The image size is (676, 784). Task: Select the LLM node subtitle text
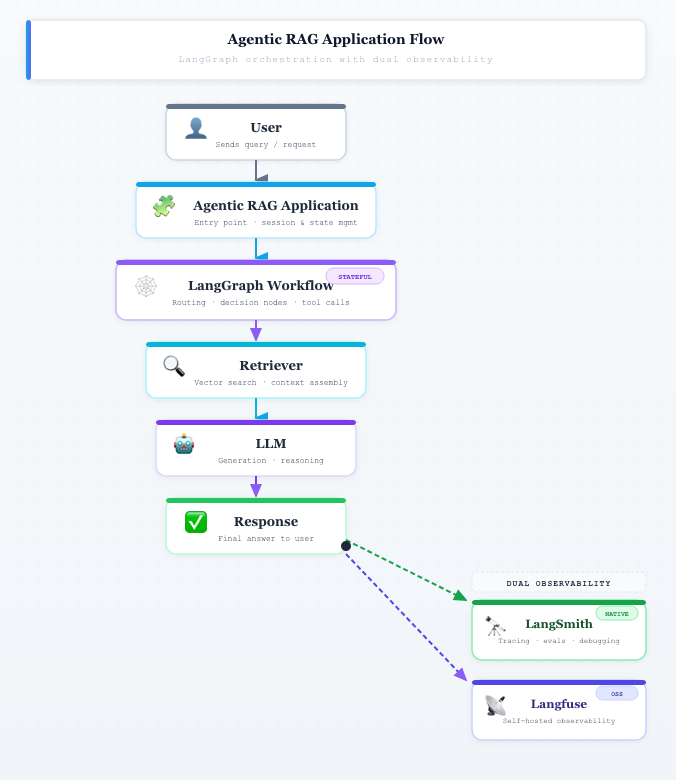pos(270,460)
